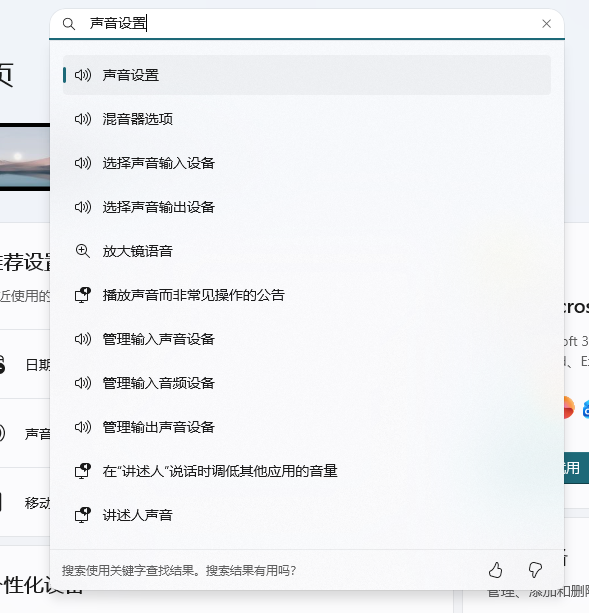The width and height of the screenshot is (589, 613).
Task: Click speaker icon beside 选择声音输入设备
Action: coord(83,163)
